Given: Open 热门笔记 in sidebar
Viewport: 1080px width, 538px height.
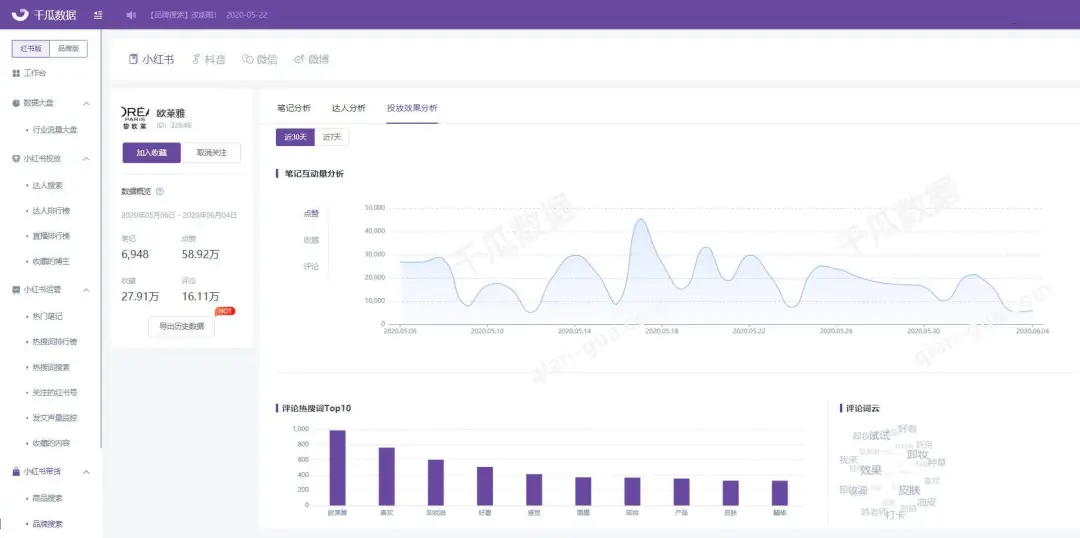Looking at the screenshot, I should pos(48,316).
